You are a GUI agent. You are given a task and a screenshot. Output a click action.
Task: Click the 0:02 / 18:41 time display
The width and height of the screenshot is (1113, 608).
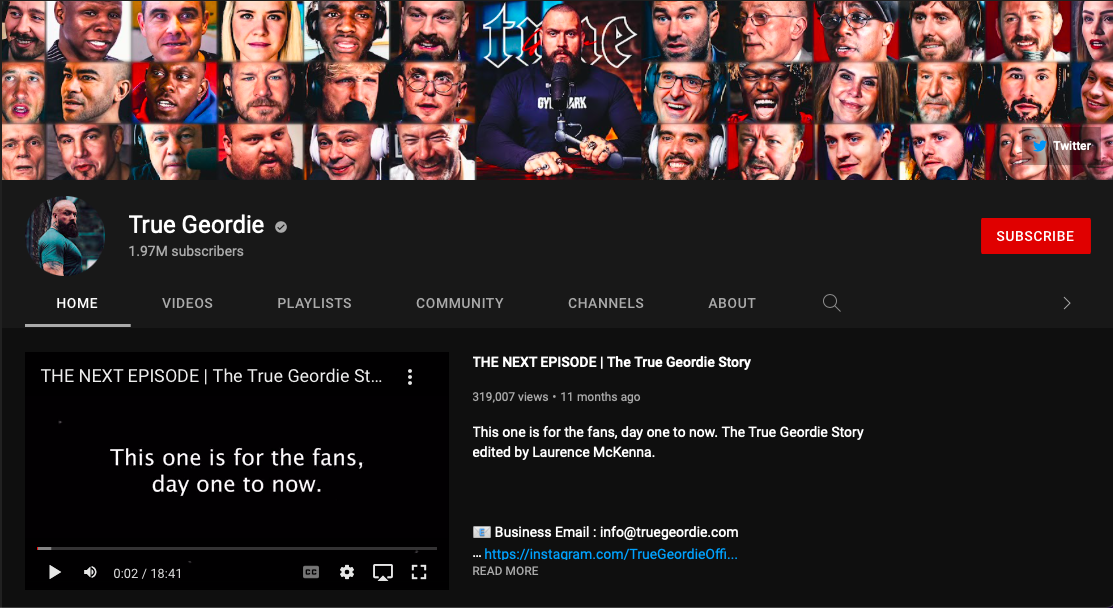coord(148,573)
